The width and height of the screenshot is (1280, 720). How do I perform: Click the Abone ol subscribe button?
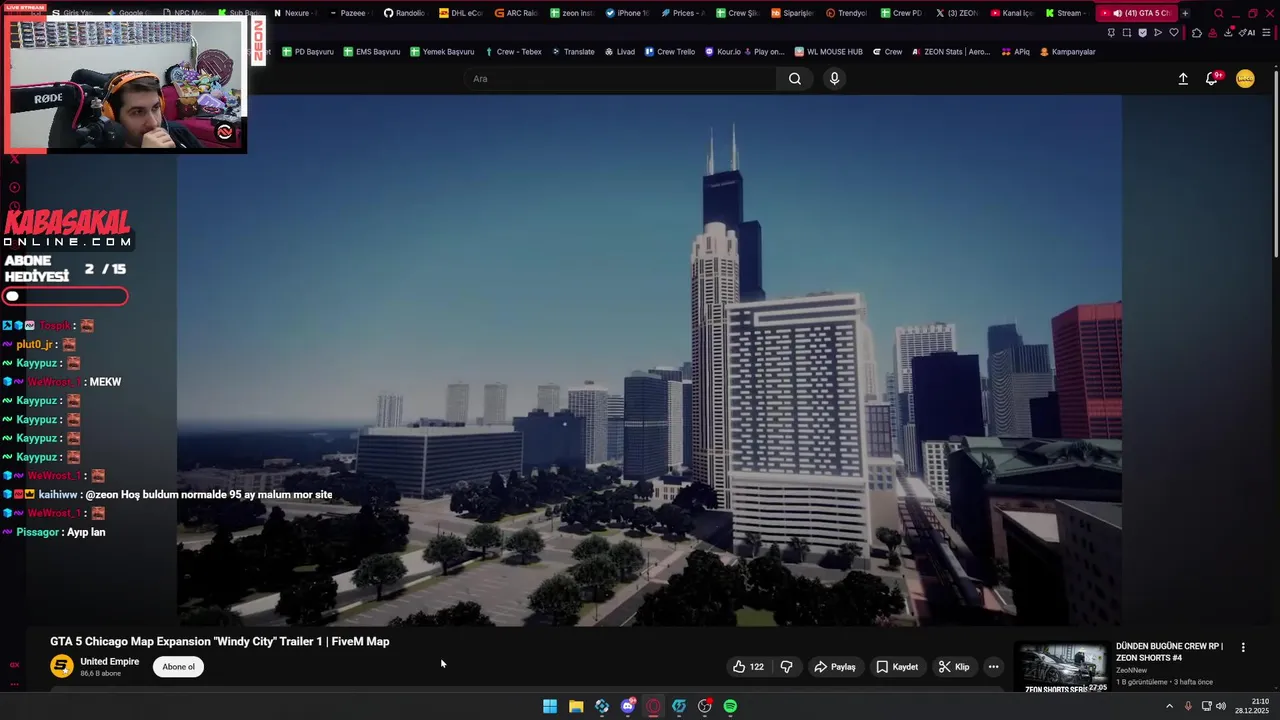[x=178, y=667]
